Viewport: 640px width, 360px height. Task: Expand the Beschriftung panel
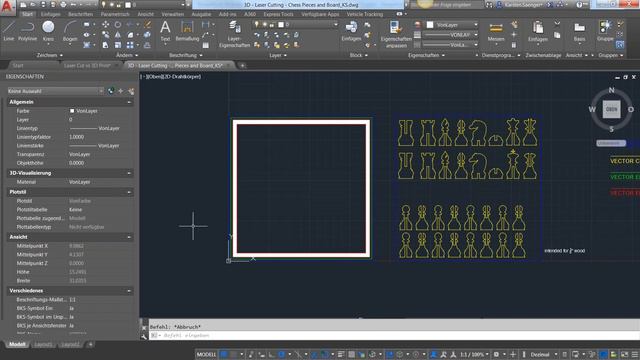coord(186,55)
